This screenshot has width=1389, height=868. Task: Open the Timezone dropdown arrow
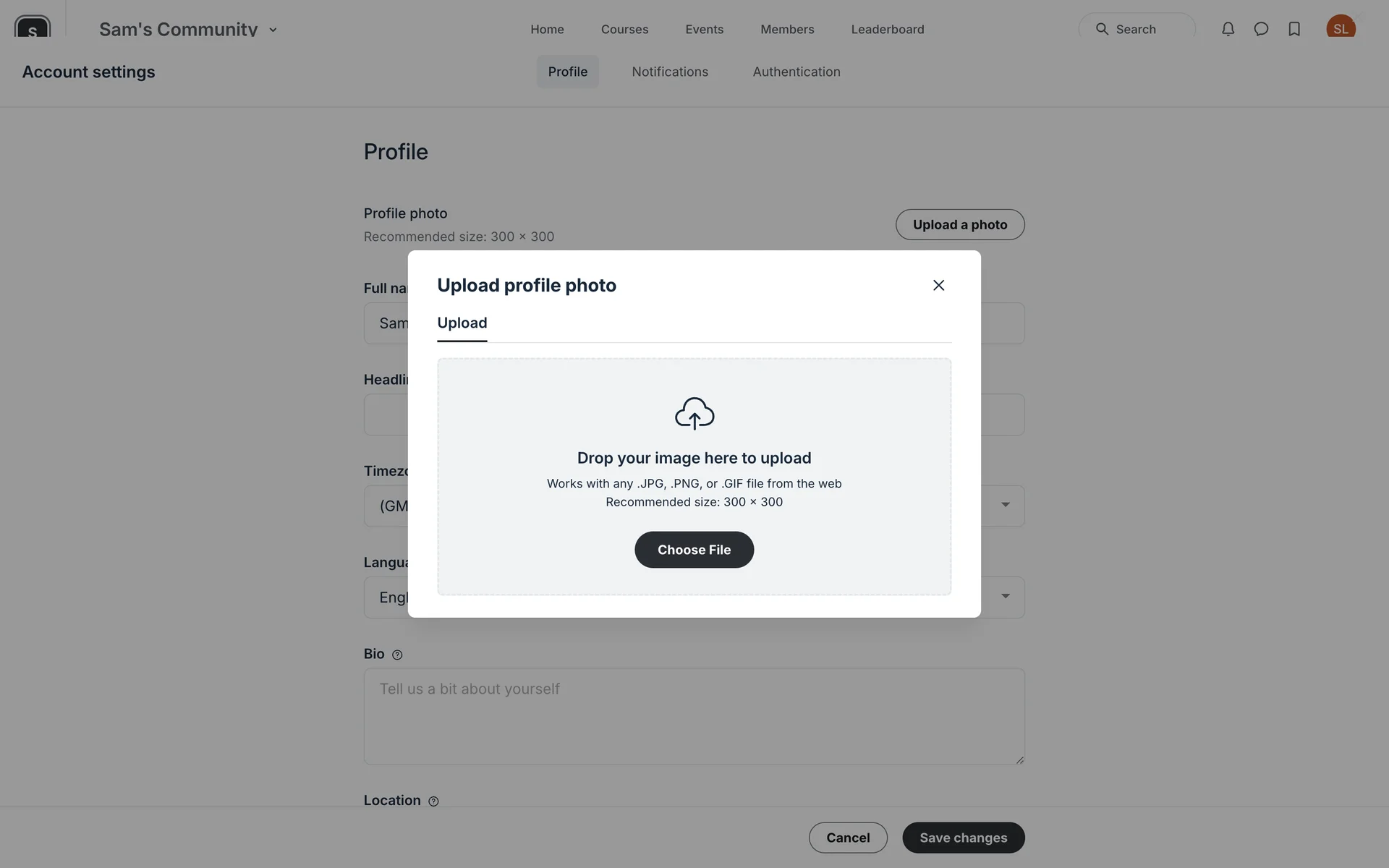pyautogui.click(x=1005, y=505)
